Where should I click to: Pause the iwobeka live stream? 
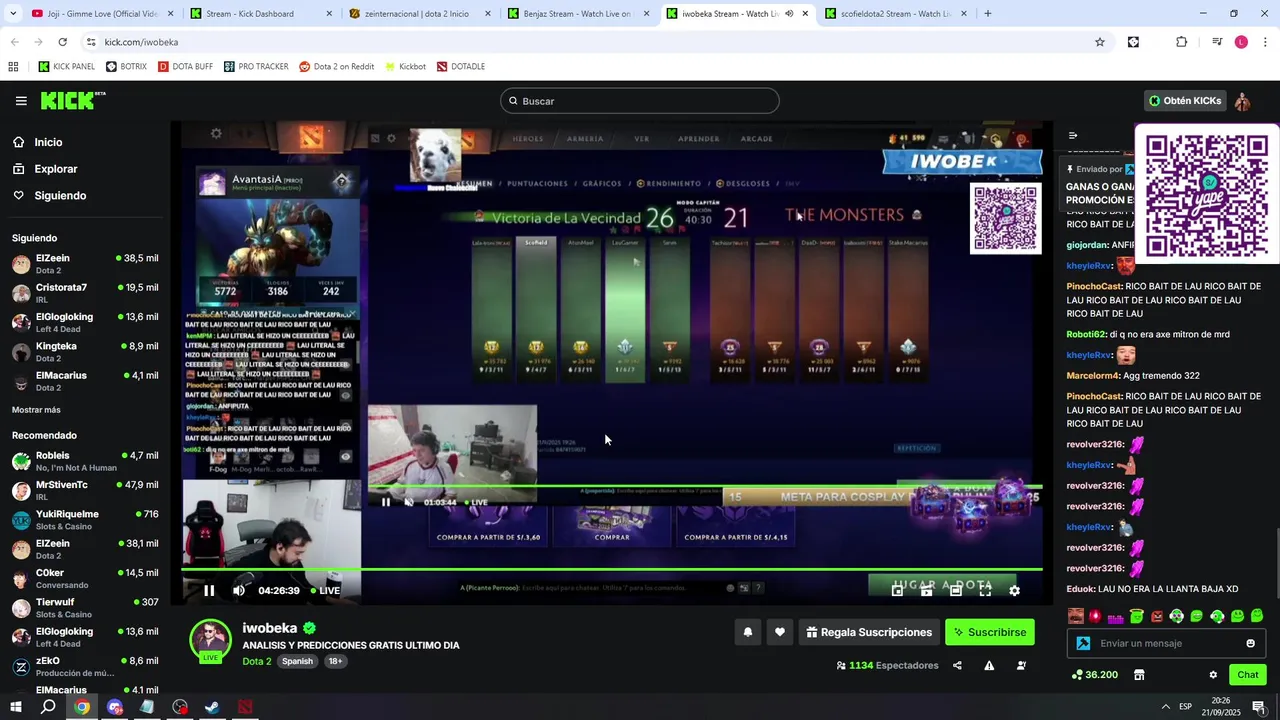(209, 590)
